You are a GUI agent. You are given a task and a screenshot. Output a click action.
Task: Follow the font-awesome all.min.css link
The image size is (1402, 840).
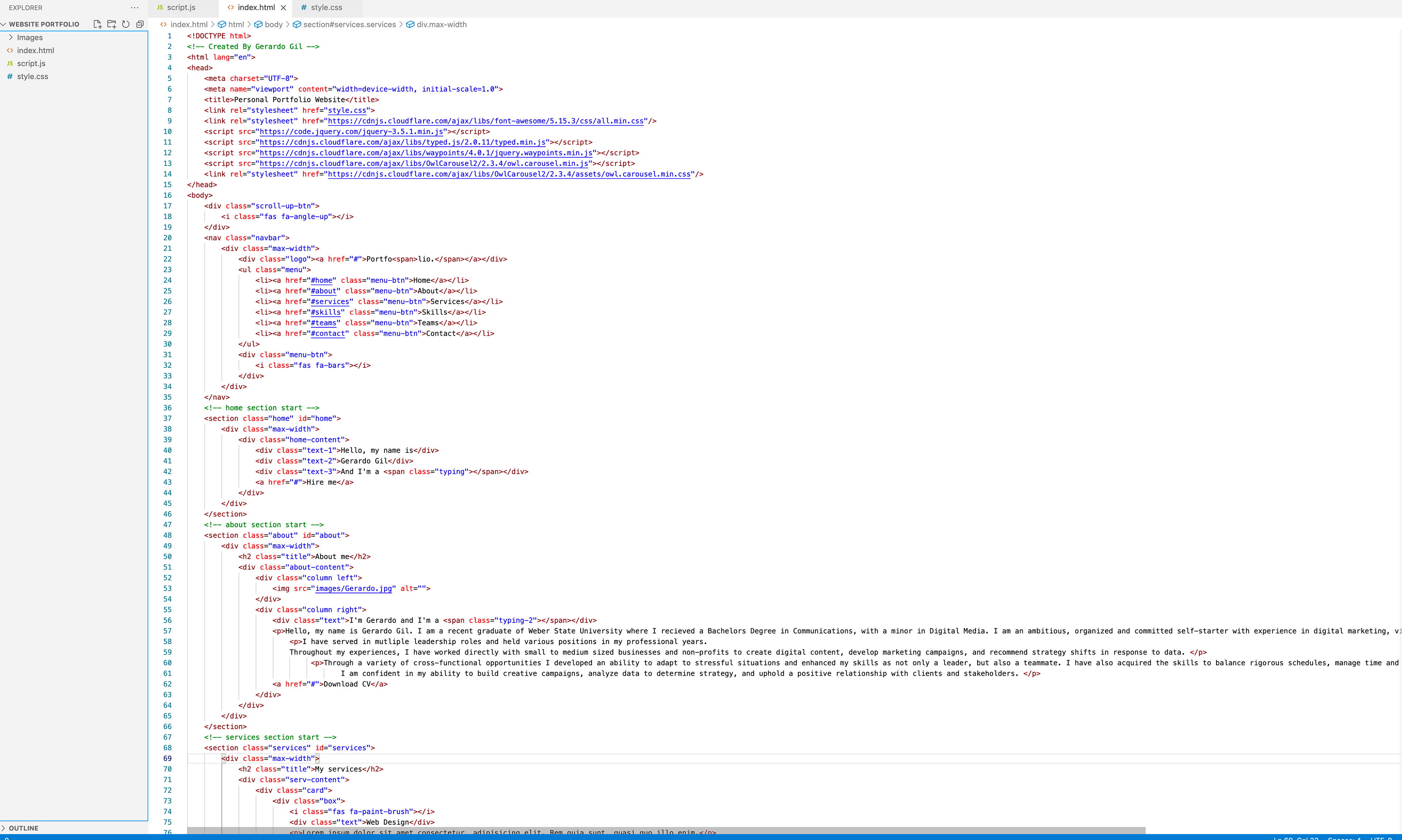point(486,121)
